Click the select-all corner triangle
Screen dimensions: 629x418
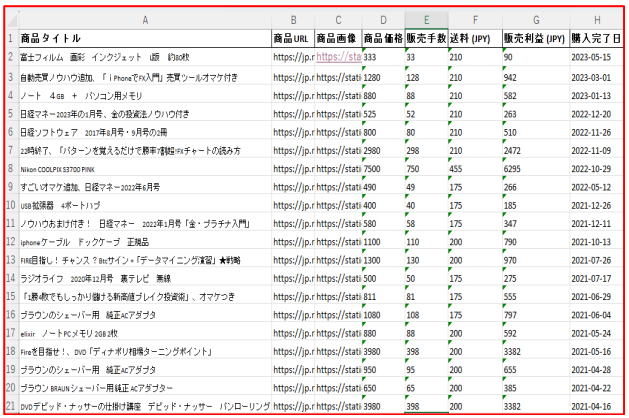click(12, 20)
